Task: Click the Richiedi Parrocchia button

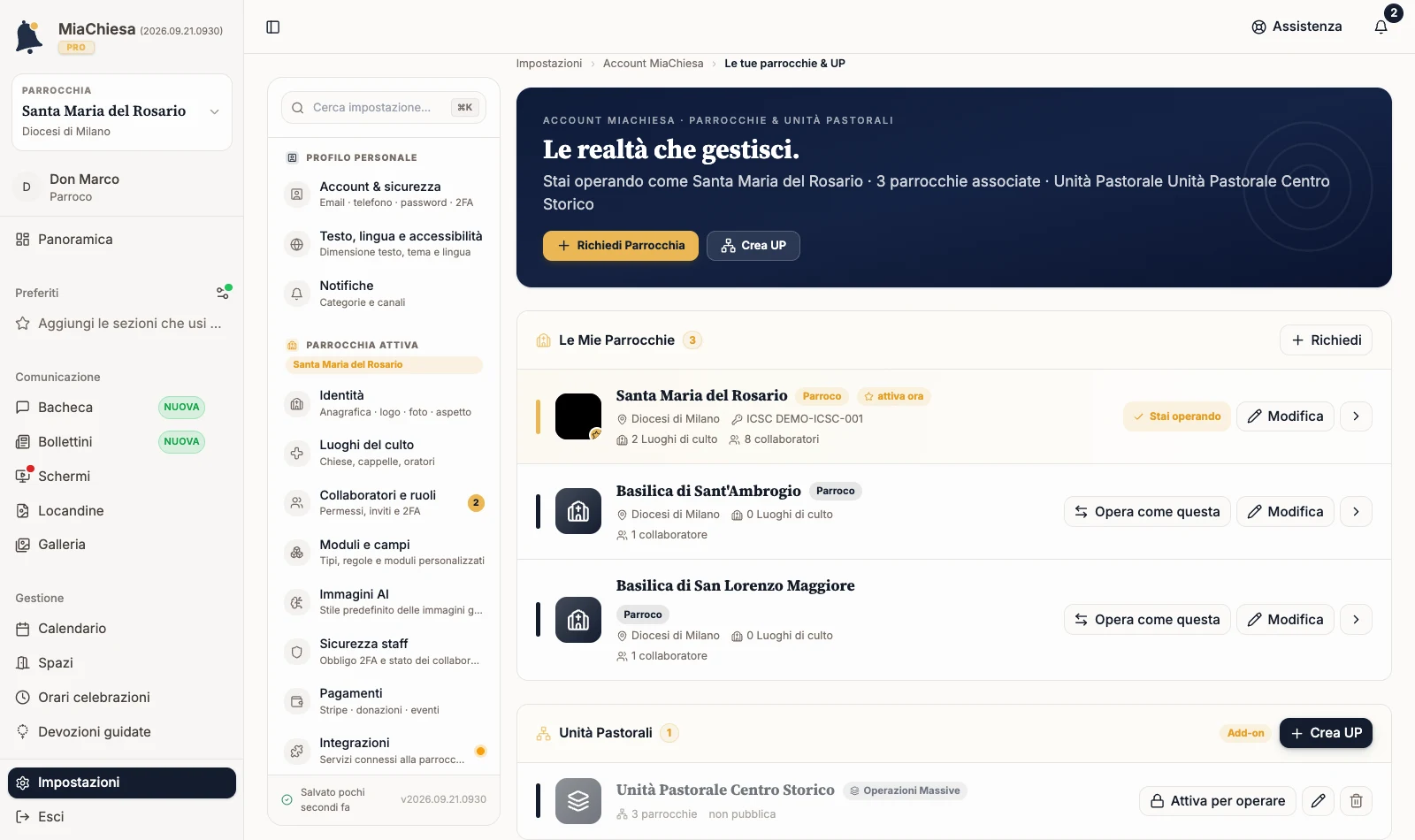Action: pyautogui.click(x=621, y=246)
